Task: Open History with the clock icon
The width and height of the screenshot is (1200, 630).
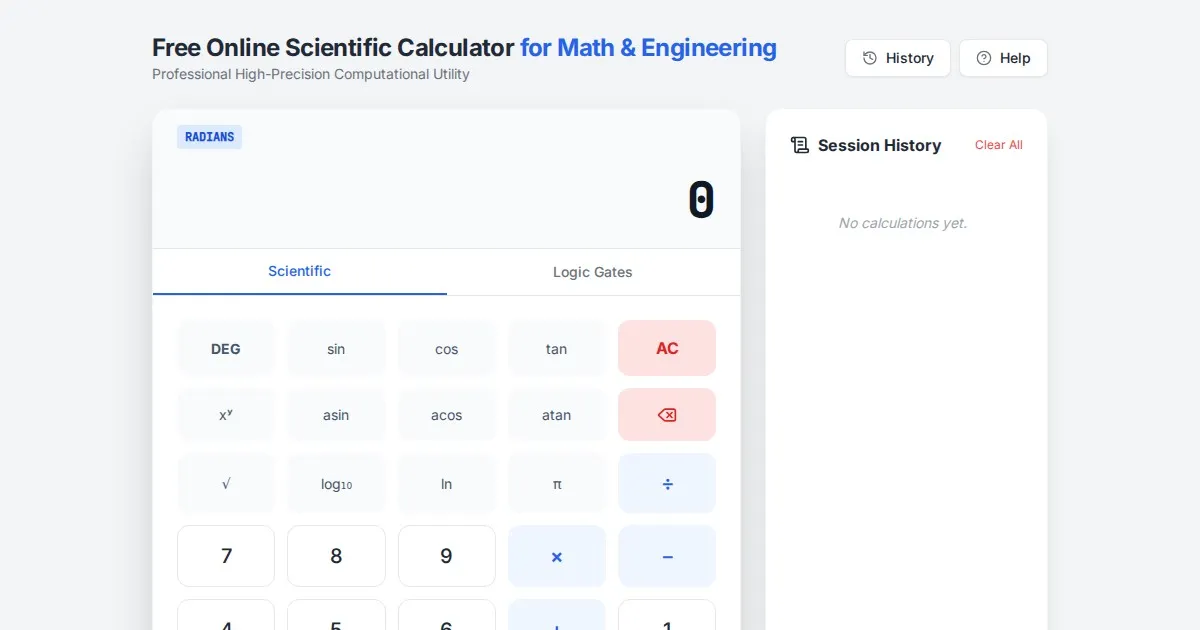Action: [897, 58]
